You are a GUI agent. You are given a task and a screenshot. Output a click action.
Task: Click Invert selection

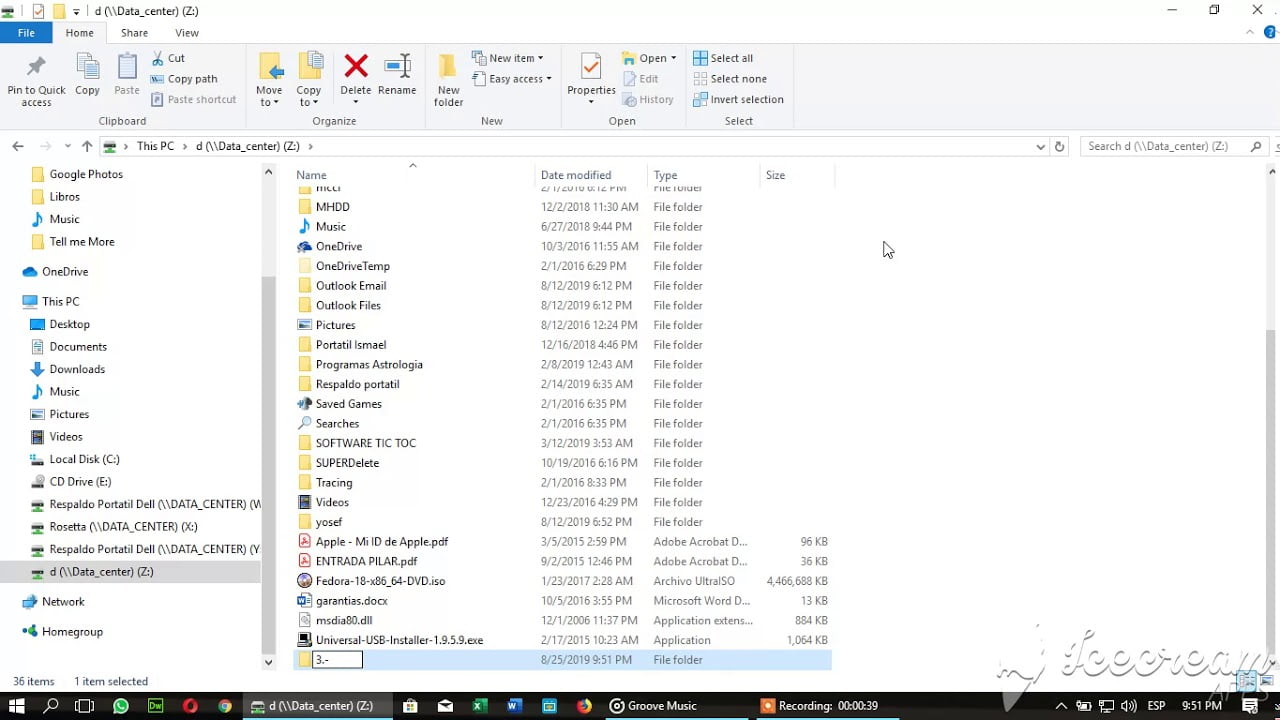click(x=738, y=99)
